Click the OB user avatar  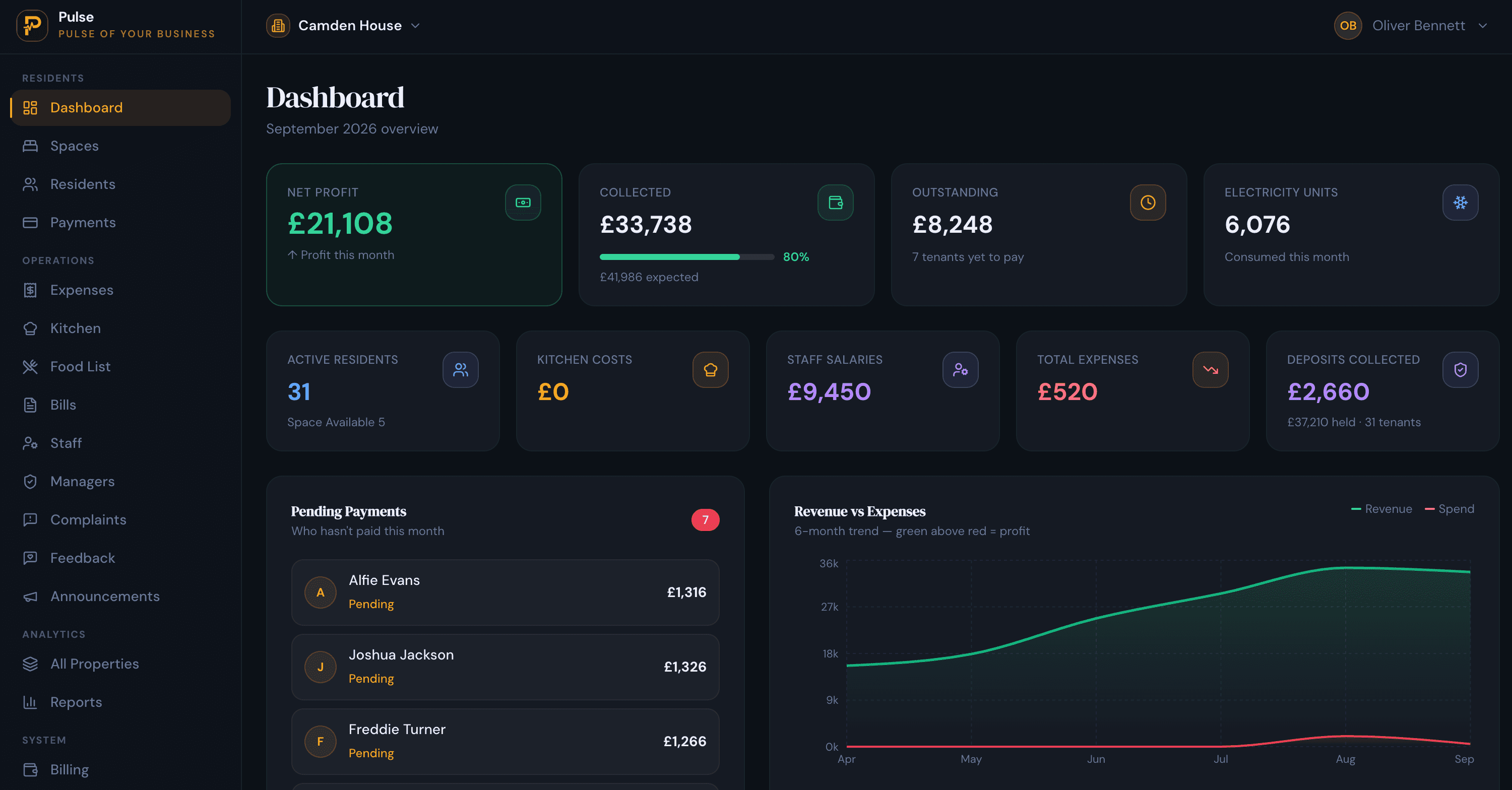tap(1348, 26)
